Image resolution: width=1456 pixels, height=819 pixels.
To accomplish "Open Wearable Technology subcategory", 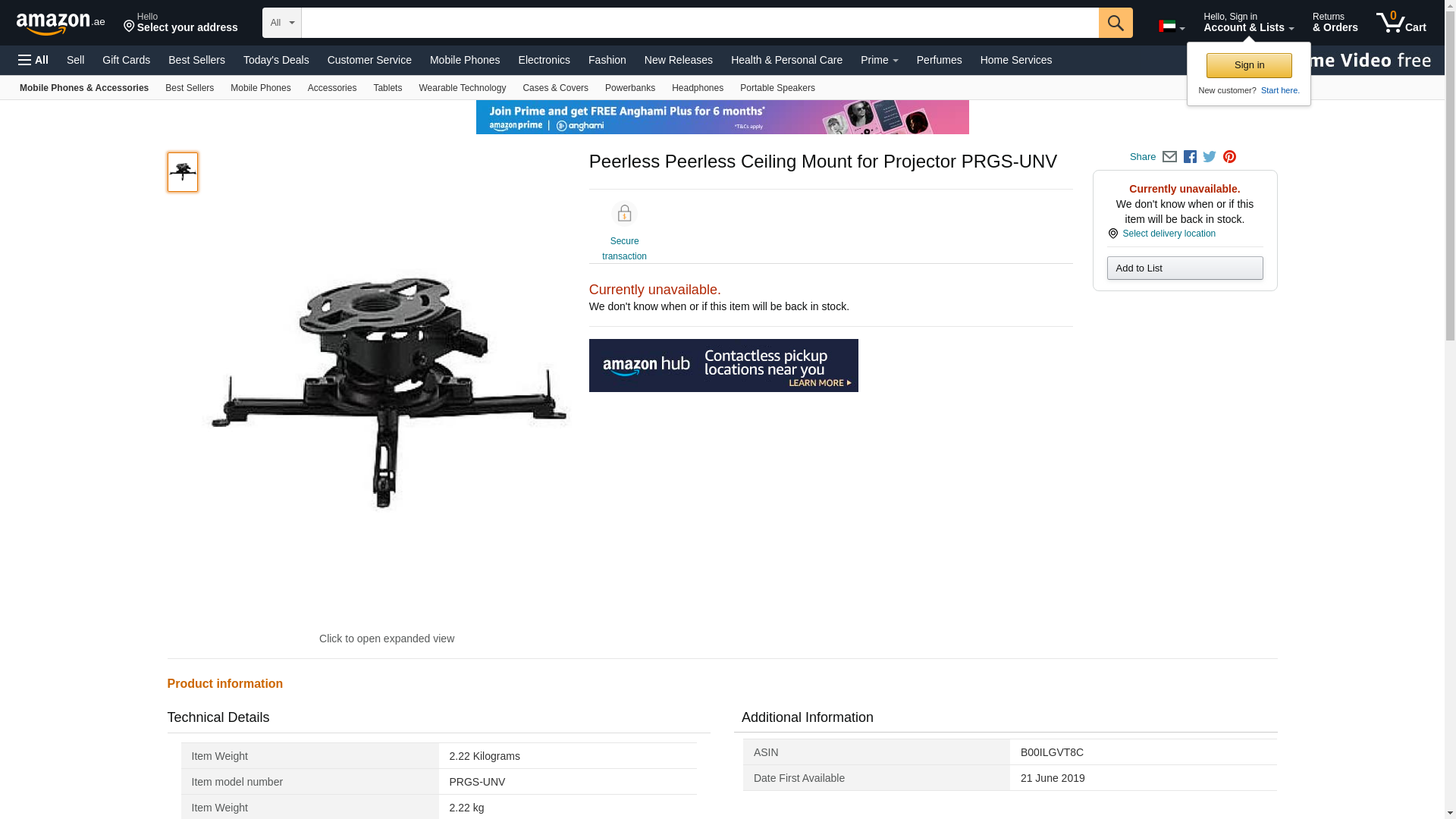I will point(462,88).
